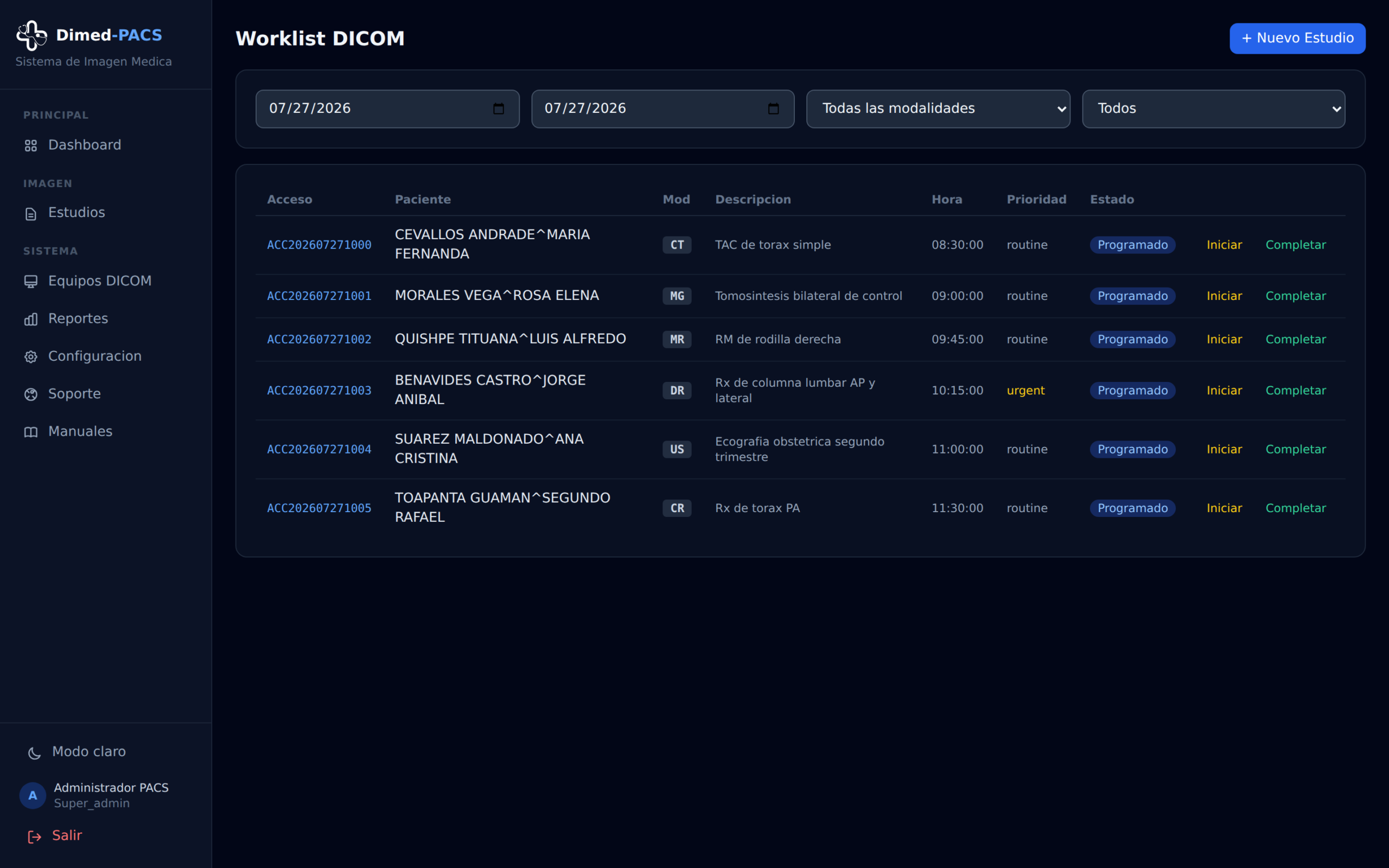Click the MG modality badge
The image size is (1389, 868).
(x=677, y=296)
